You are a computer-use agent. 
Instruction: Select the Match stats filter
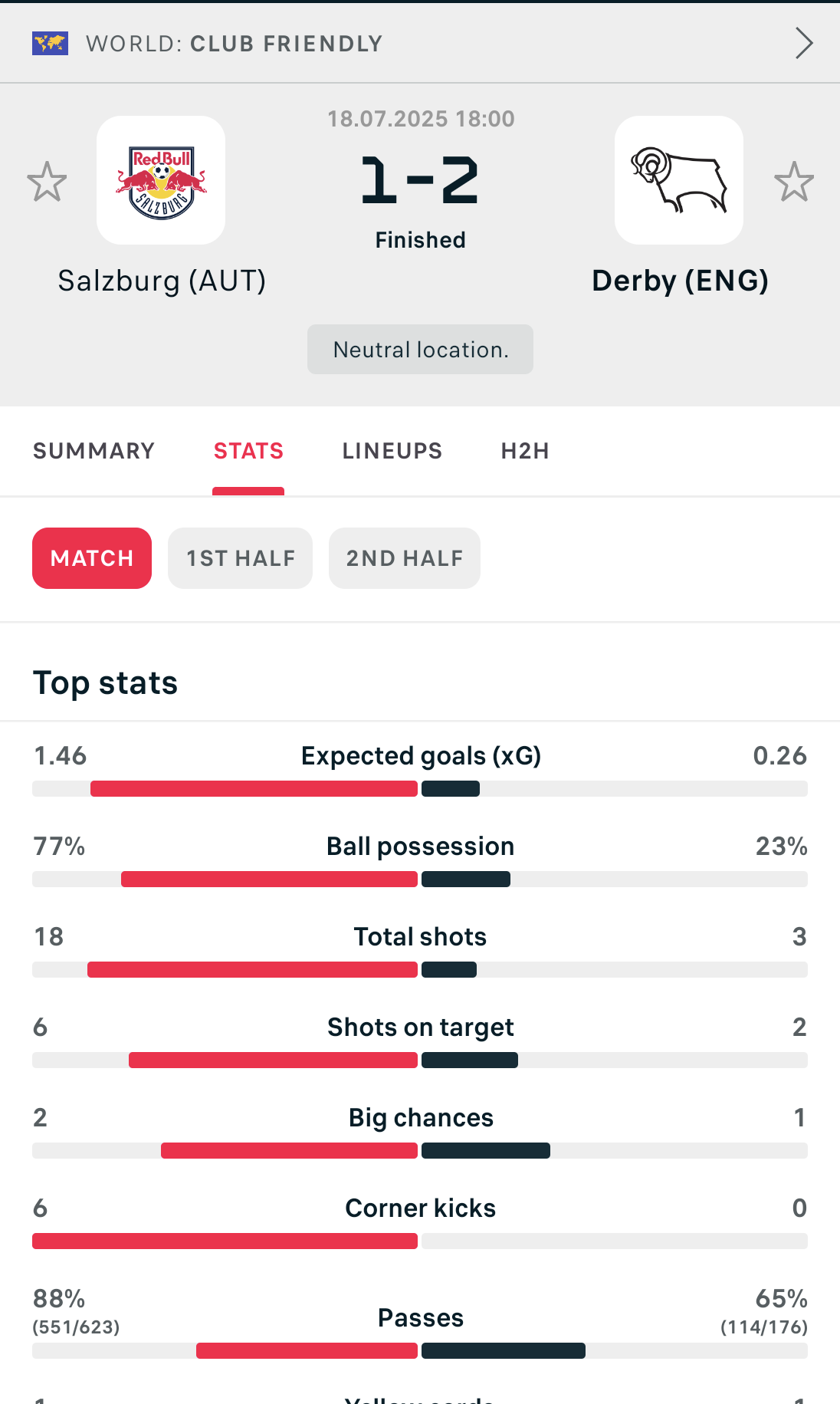[92, 558]
